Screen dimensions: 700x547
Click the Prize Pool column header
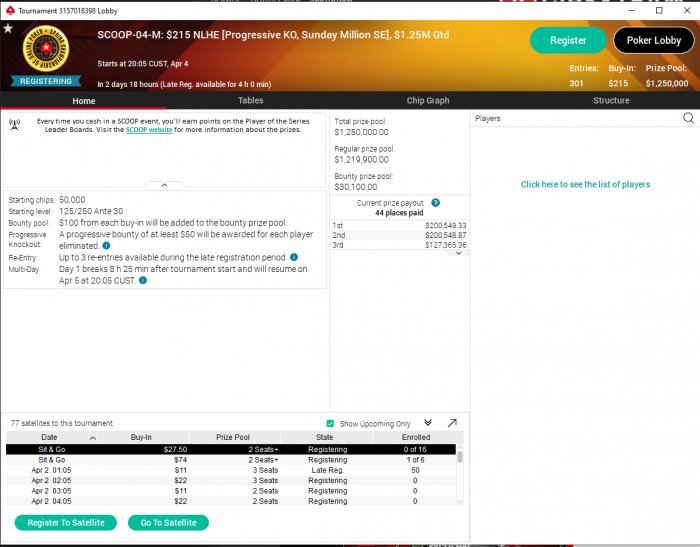tap(233, 437)
